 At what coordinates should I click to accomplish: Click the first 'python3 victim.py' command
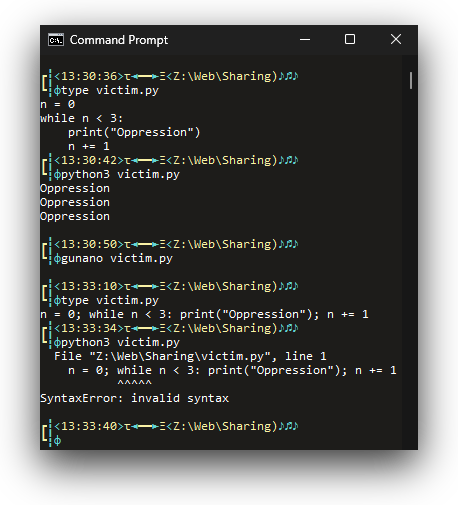tap(120, 174)
